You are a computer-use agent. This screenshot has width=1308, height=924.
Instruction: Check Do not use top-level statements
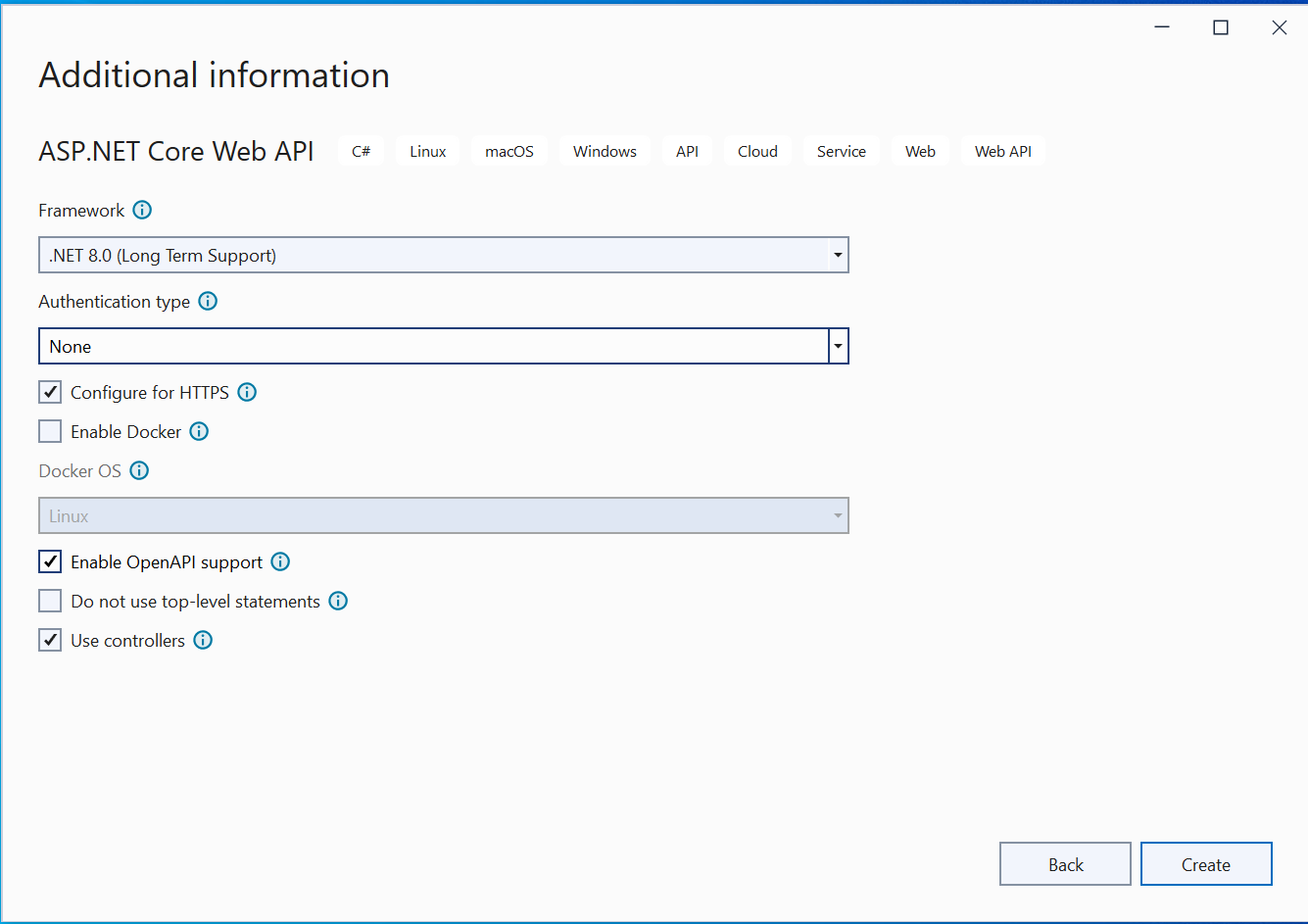(50, 601)
